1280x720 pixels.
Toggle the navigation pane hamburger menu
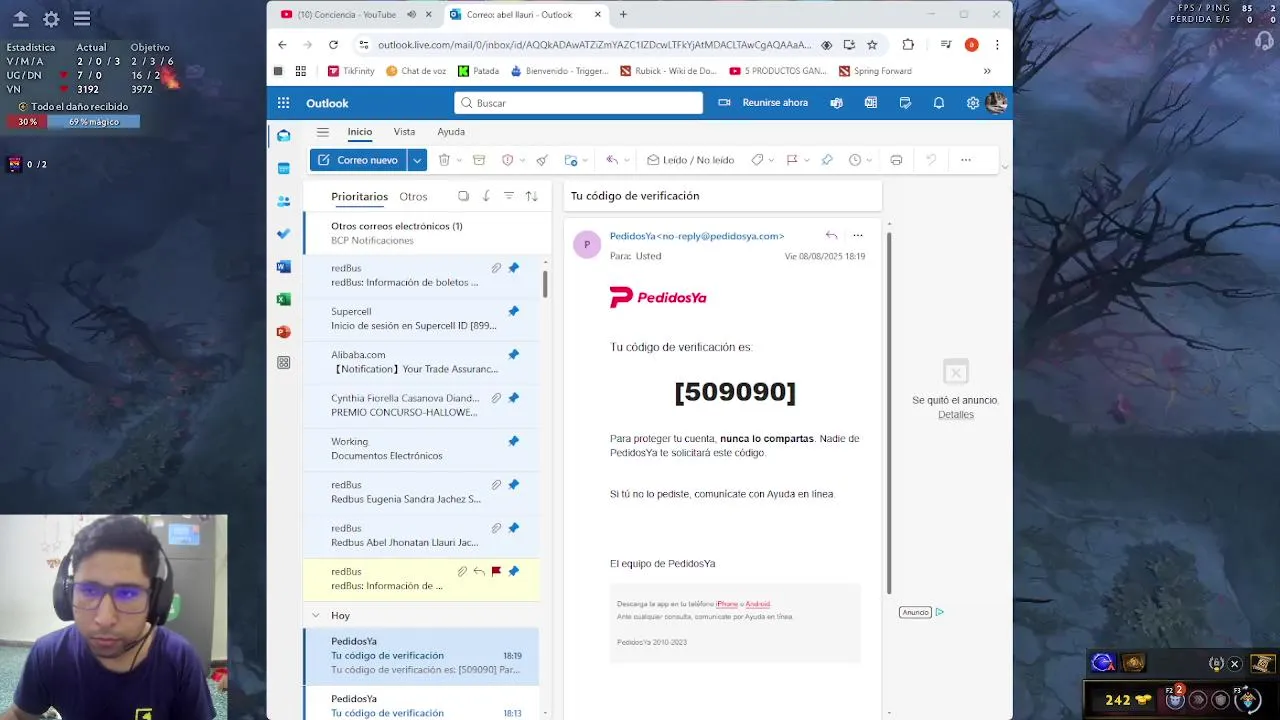pos(322,132)
